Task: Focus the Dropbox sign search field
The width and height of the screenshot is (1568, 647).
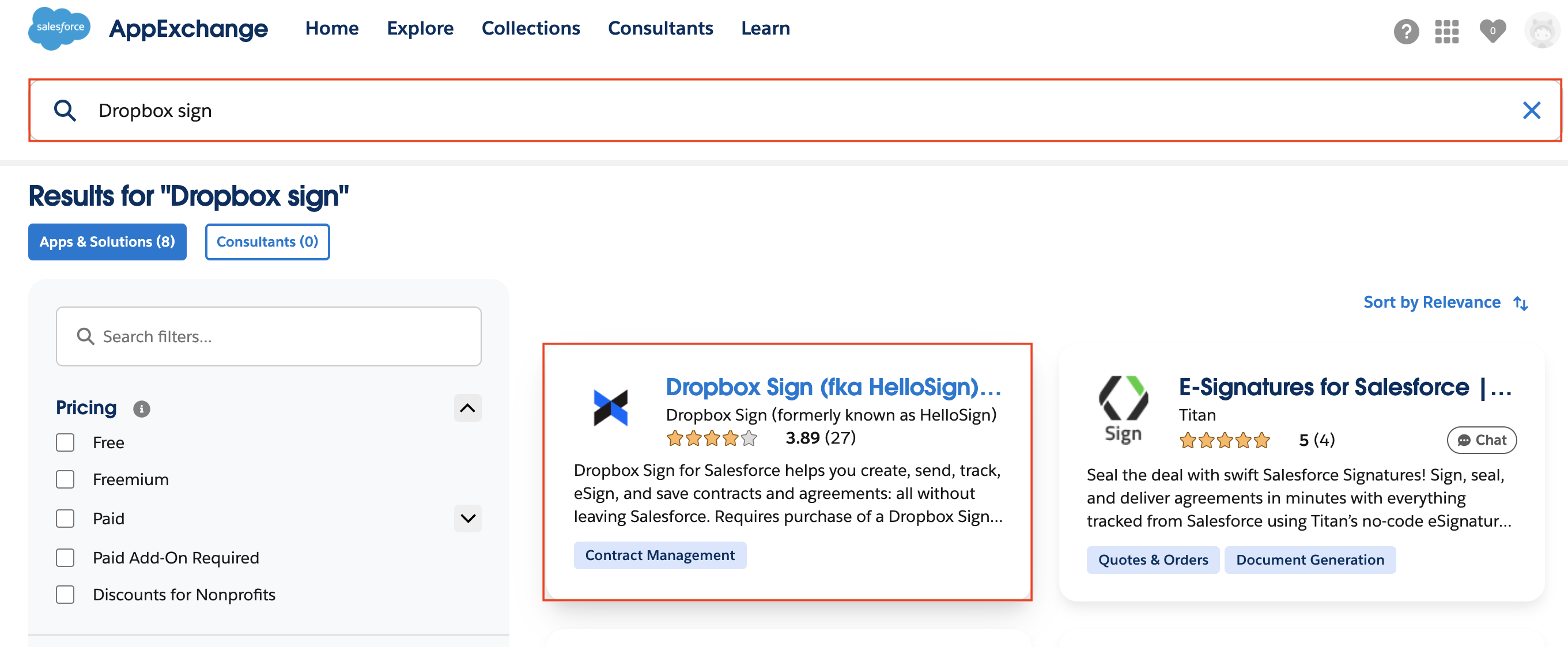Action: point(794,111)
